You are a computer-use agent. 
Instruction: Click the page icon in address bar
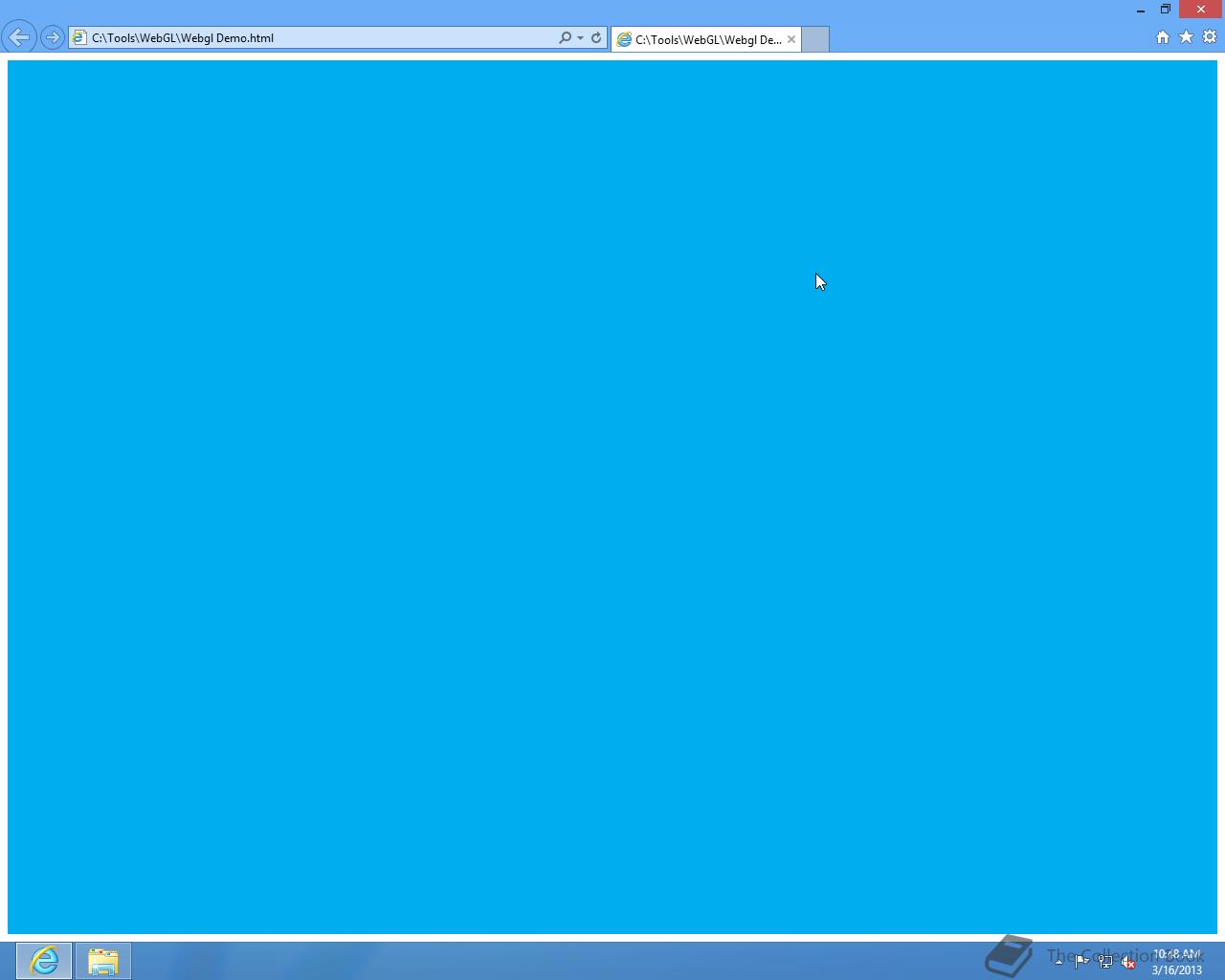click(79, 38)
